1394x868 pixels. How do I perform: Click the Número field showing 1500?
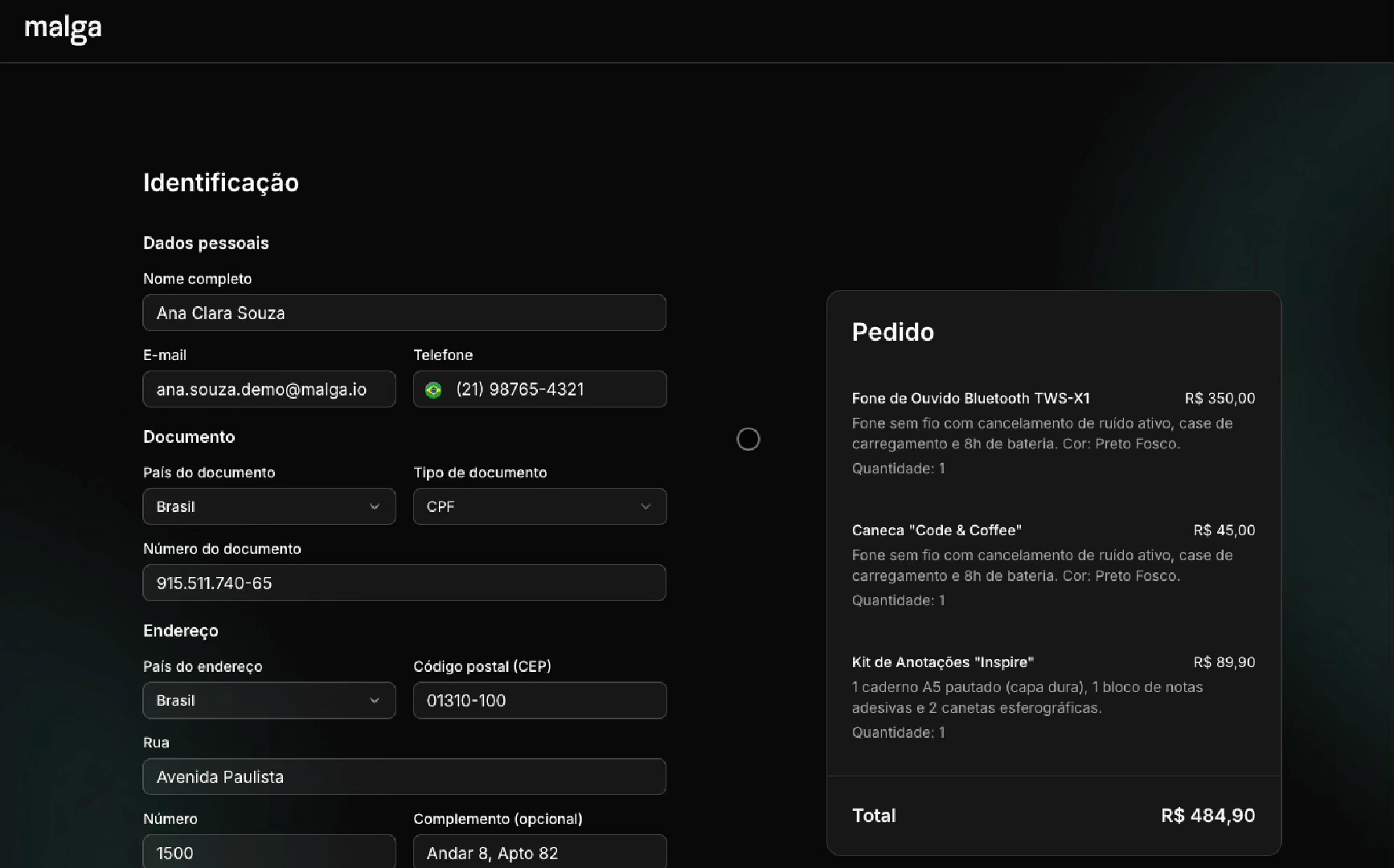tap(269, 853)
